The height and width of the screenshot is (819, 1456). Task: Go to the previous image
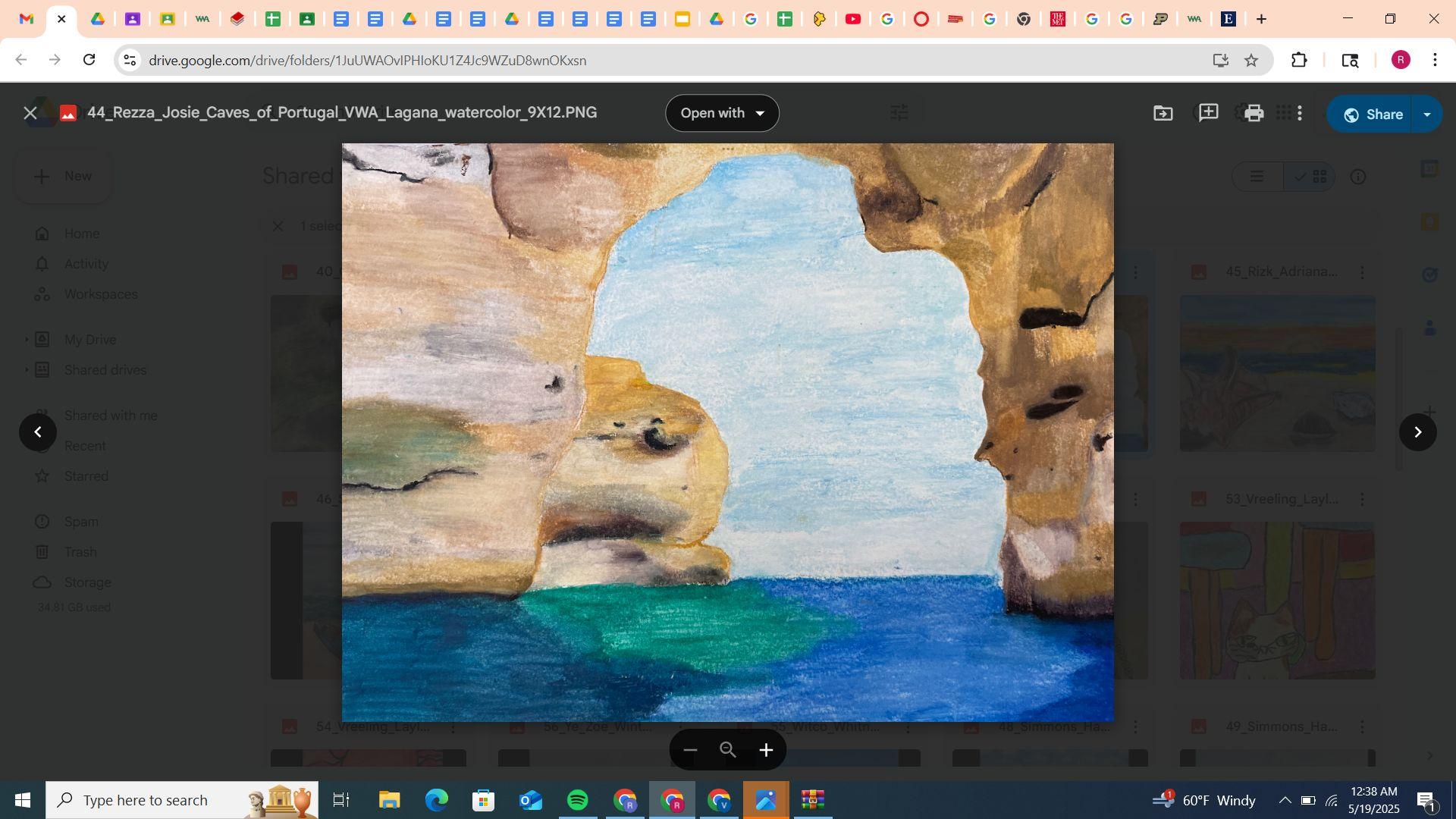click(x=38, y=432)
